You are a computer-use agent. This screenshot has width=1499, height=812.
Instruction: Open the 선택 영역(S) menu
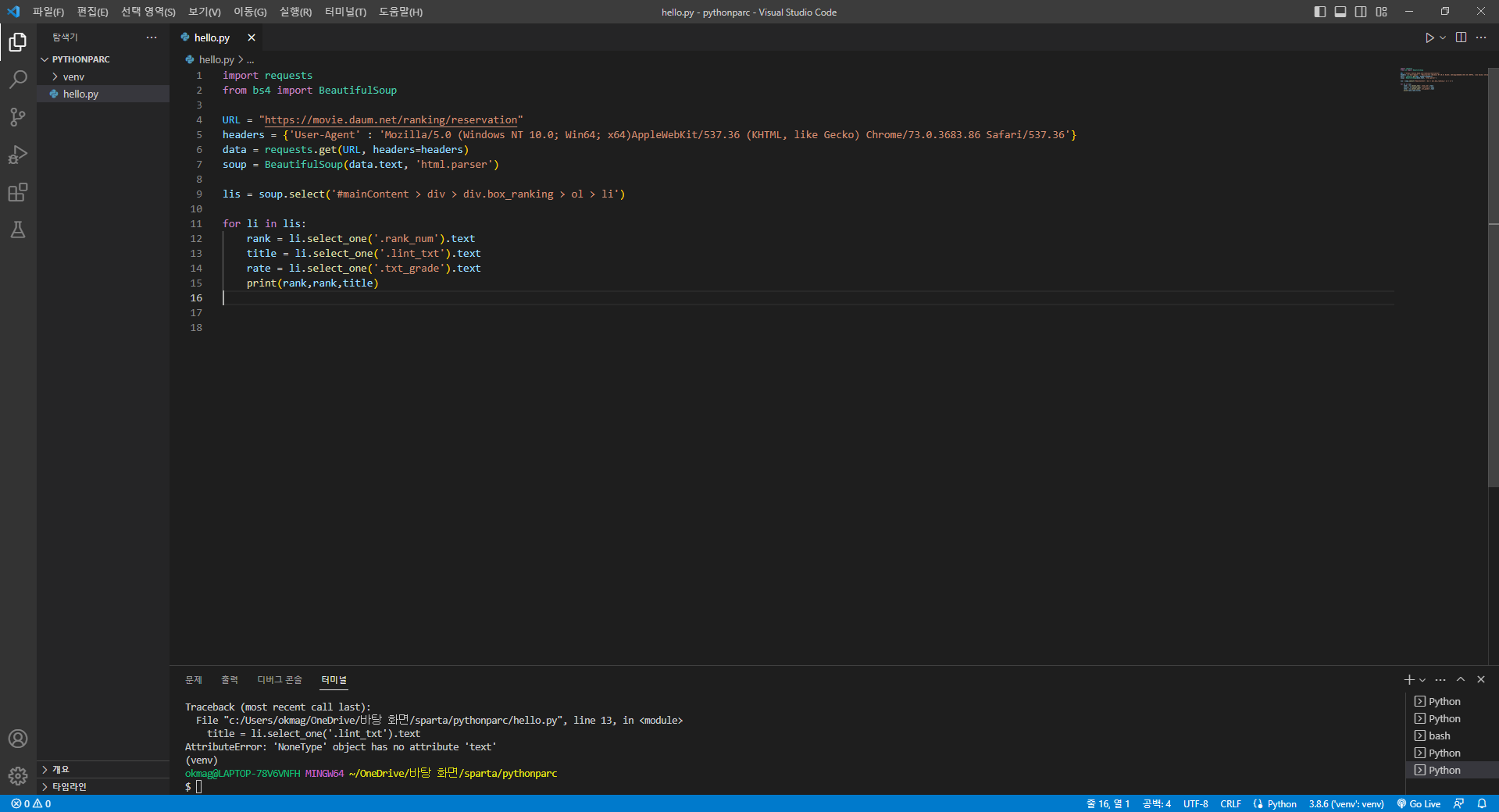[x=148, y=12]
